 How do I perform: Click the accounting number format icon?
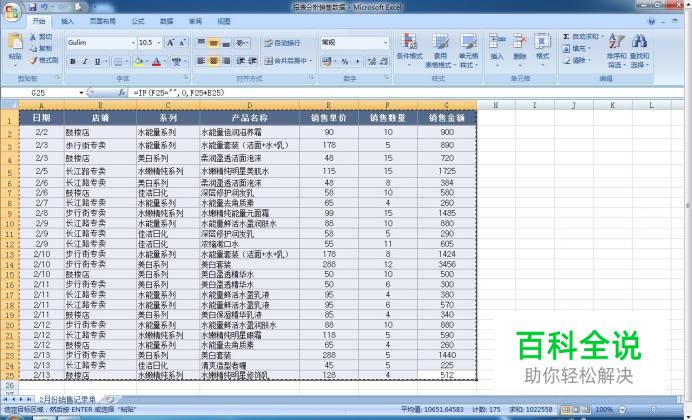(x=327, y=61)
